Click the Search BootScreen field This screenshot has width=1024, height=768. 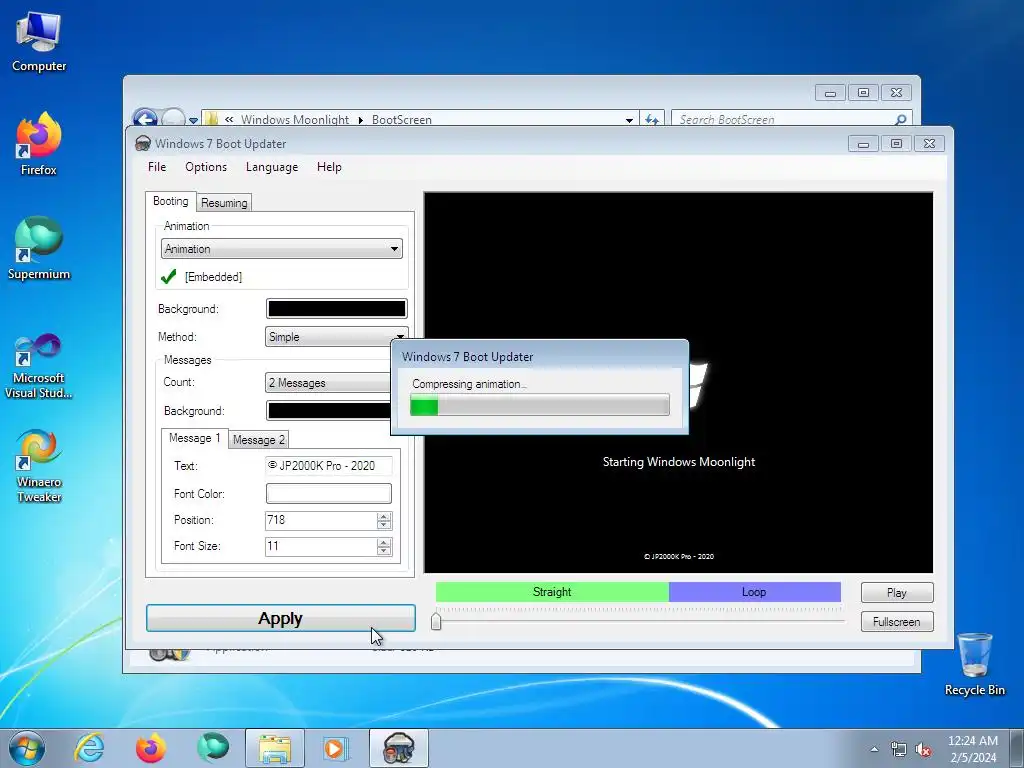tap(784, 120)
